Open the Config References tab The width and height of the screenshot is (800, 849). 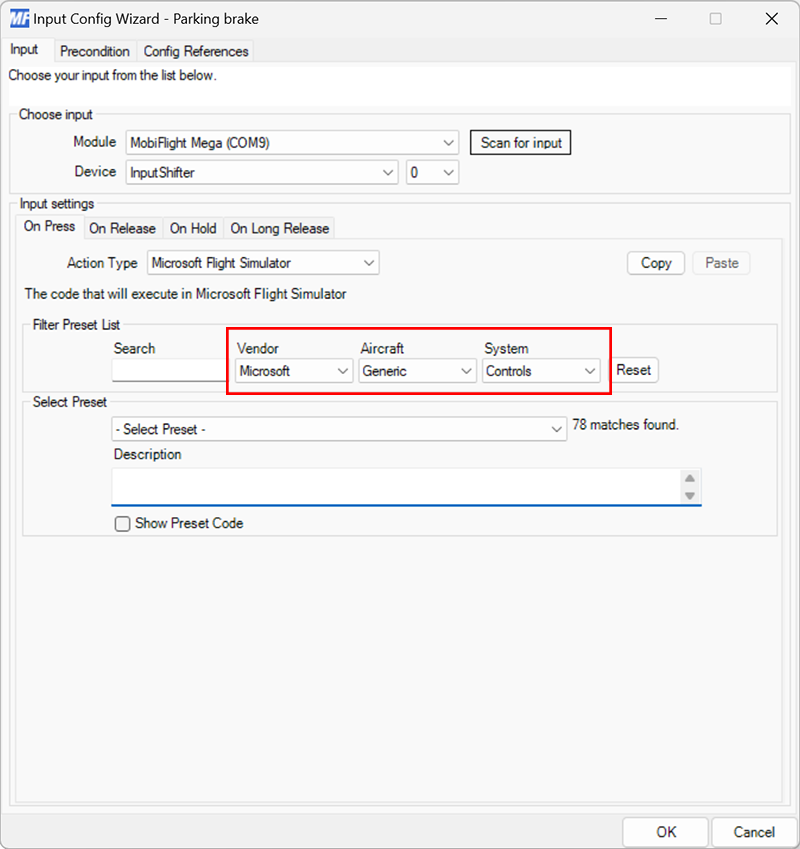196,51
